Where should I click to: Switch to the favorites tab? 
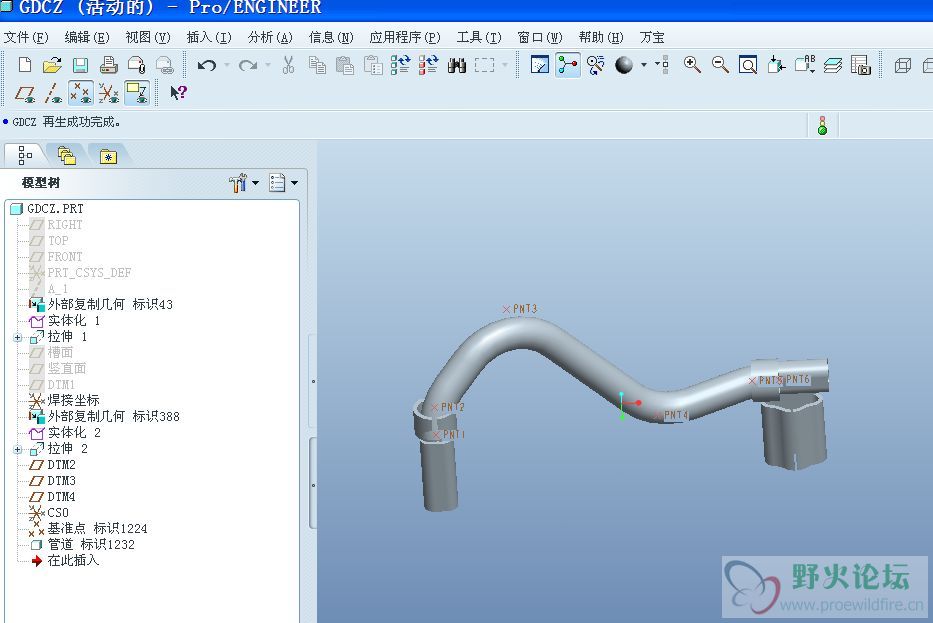click(108, 155)
